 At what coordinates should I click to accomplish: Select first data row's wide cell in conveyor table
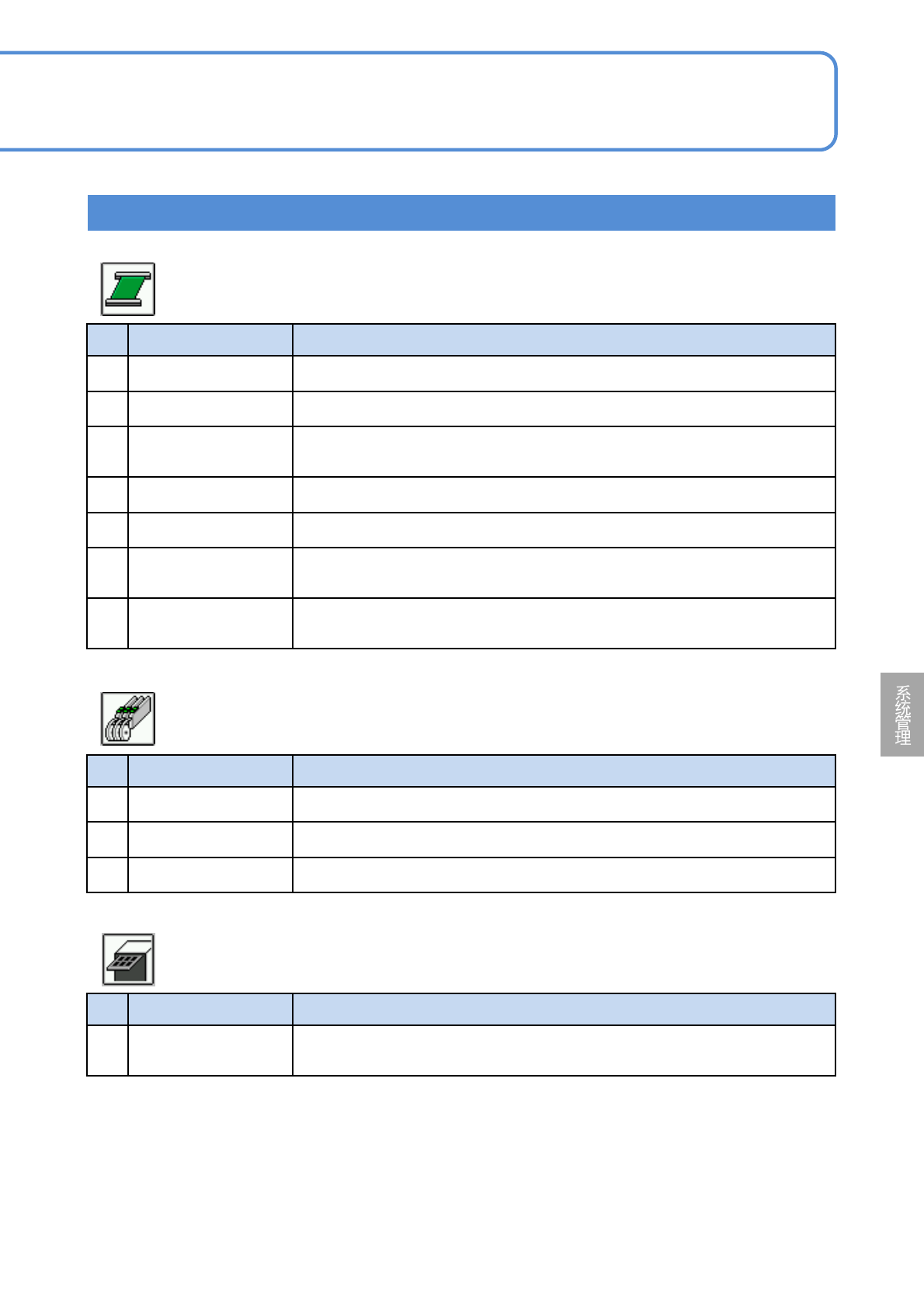pos(564,374)
